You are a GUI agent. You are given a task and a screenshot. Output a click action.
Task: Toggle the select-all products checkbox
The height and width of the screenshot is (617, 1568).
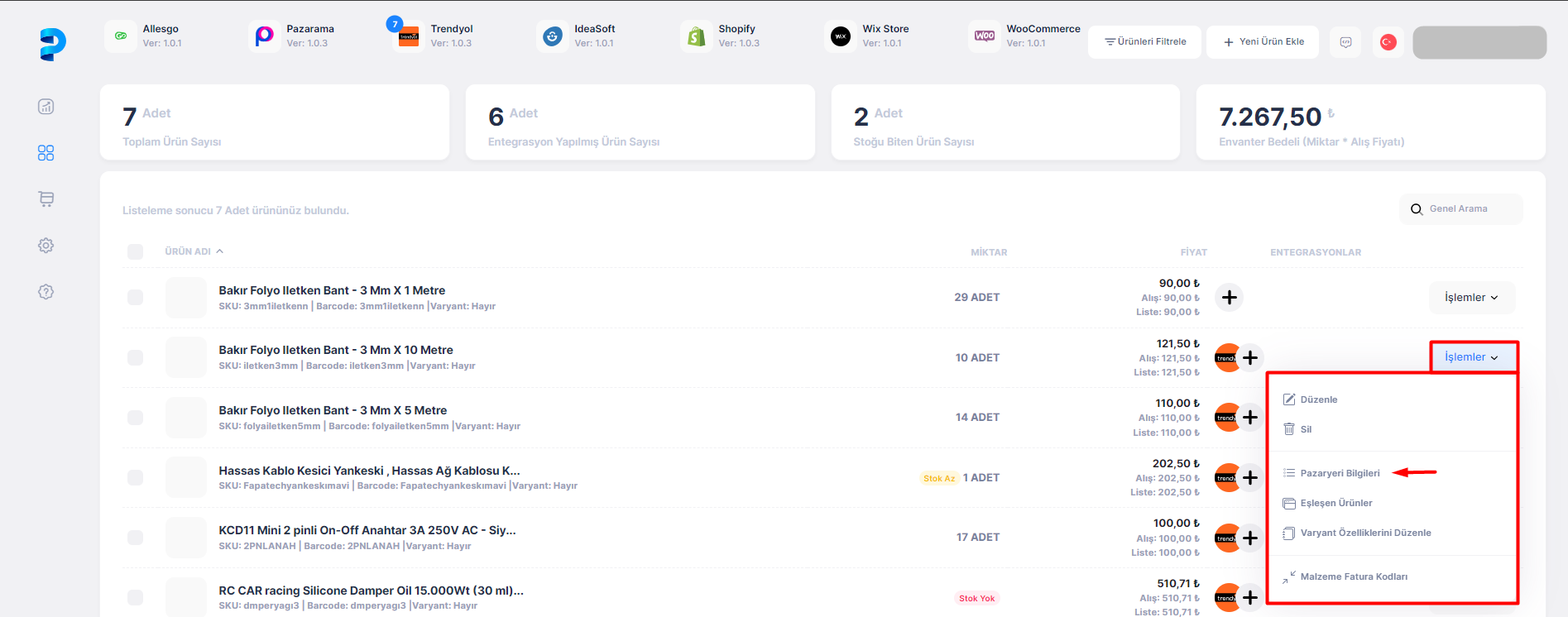[136, 251]
